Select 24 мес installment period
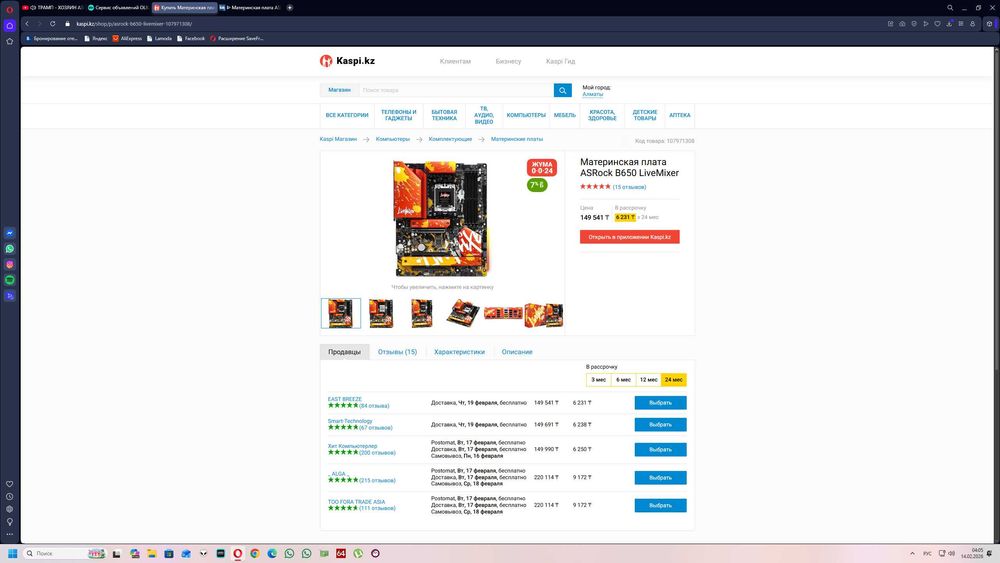 coord(673,379)
